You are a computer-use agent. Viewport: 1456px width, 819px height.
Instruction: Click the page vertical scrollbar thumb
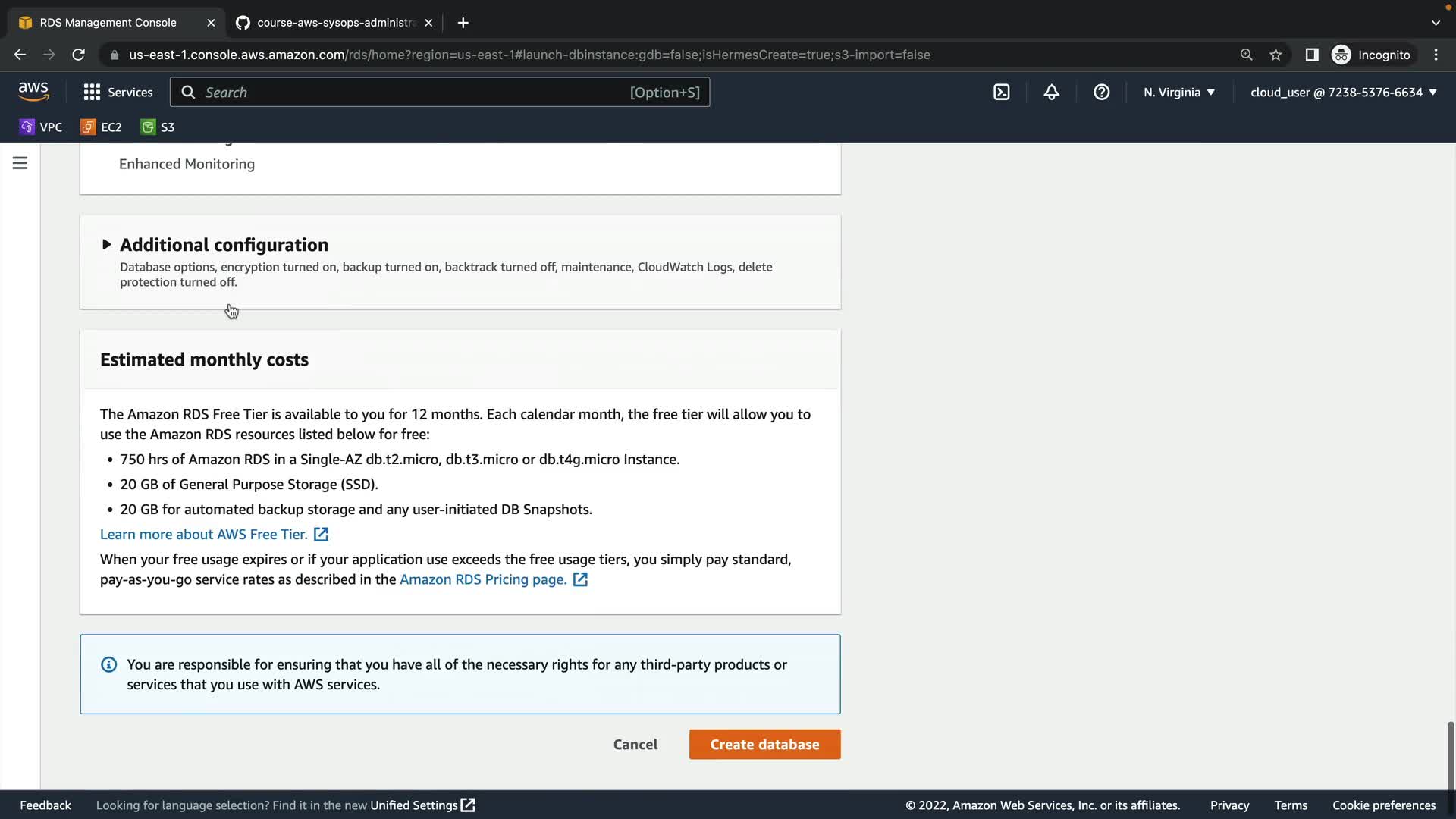[1450, 755]
